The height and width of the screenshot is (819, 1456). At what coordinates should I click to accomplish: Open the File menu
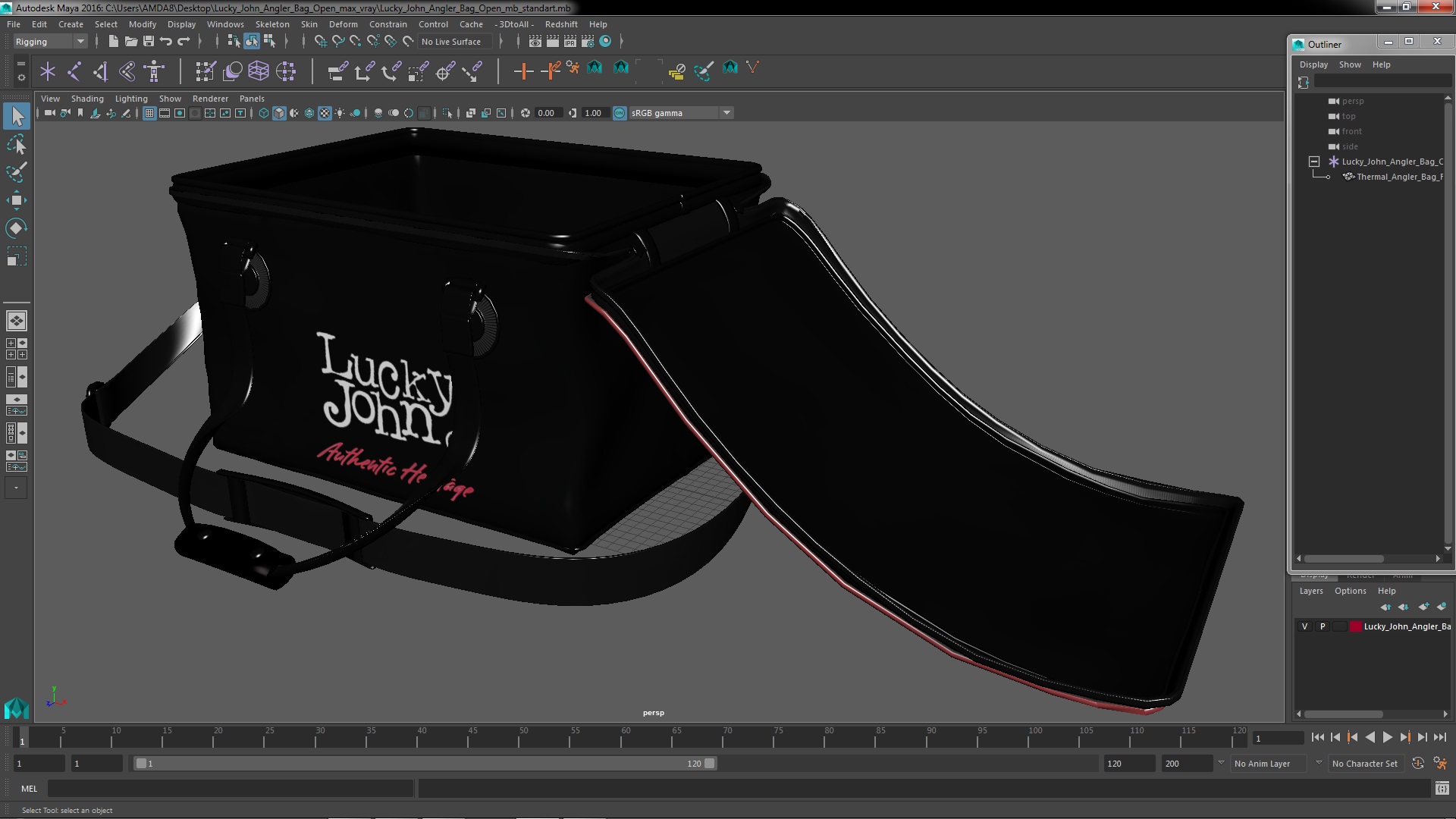(x=14, y=24)
